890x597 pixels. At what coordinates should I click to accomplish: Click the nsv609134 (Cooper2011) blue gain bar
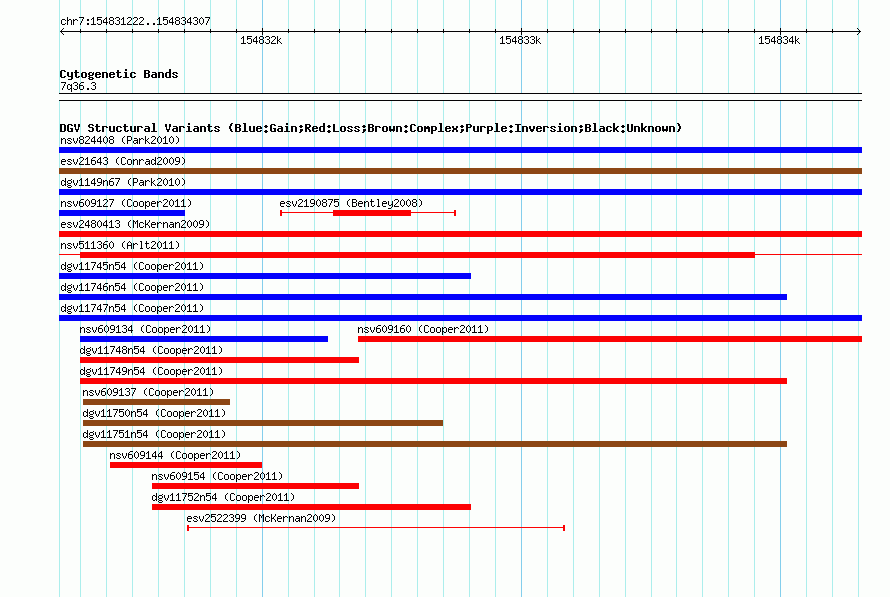click(204, 339)
